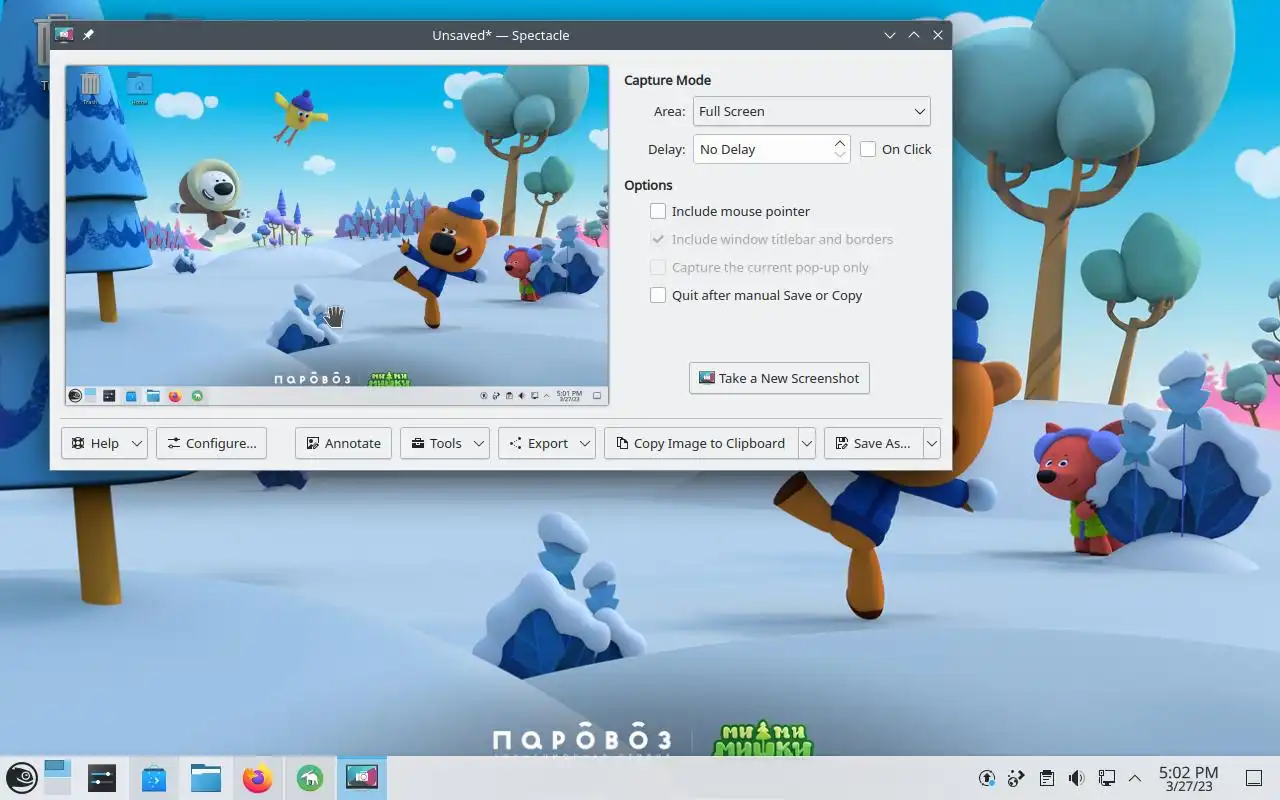The height and width of the screenshot is (800, 1280).
Task: Click the Show Desktop button in the panel
Action: pyautogui.click(x=1253, y=778)
